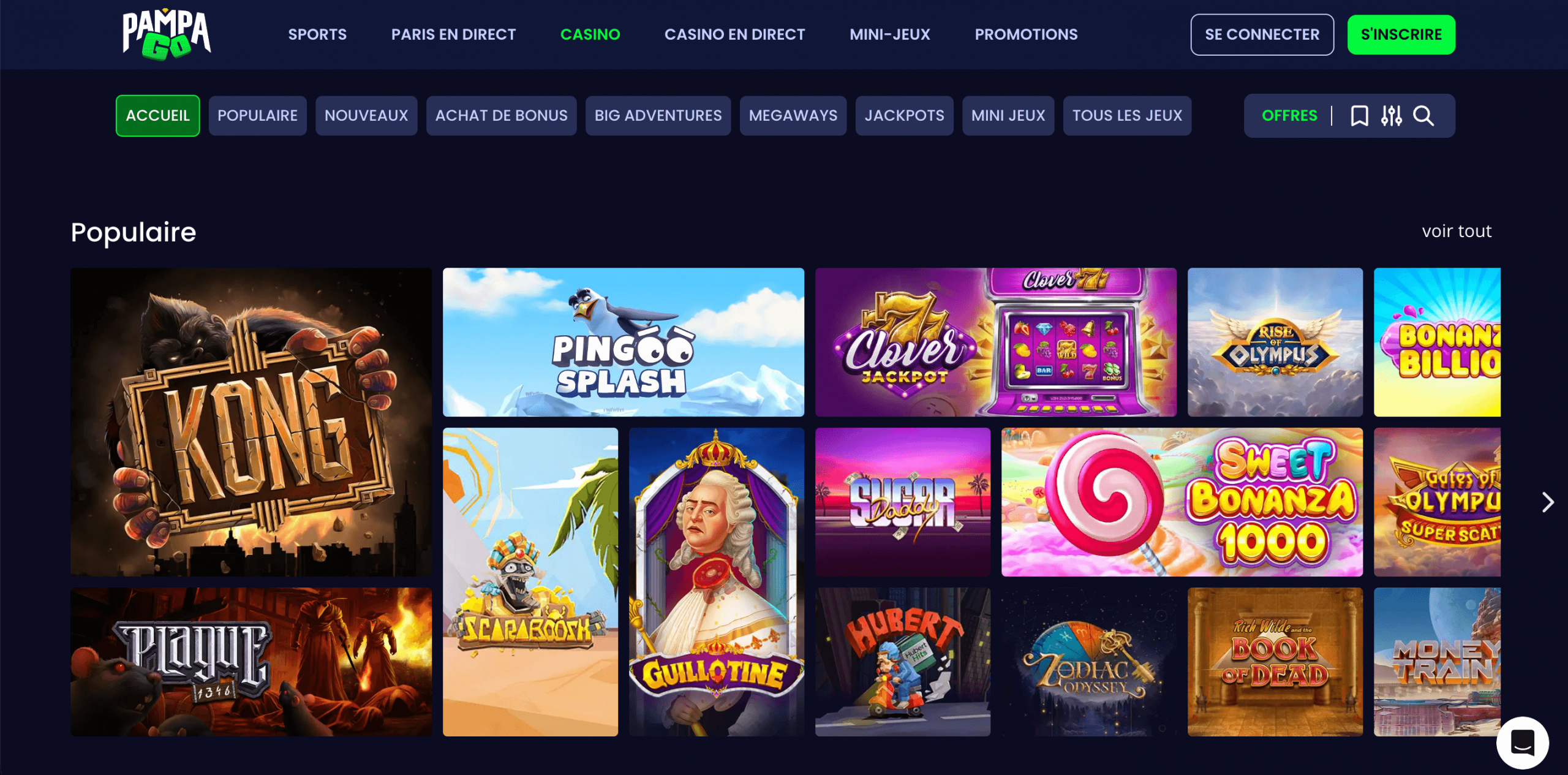Show next popular games with right chevron
This screenshot has width=1568, height=775.
1548,502
